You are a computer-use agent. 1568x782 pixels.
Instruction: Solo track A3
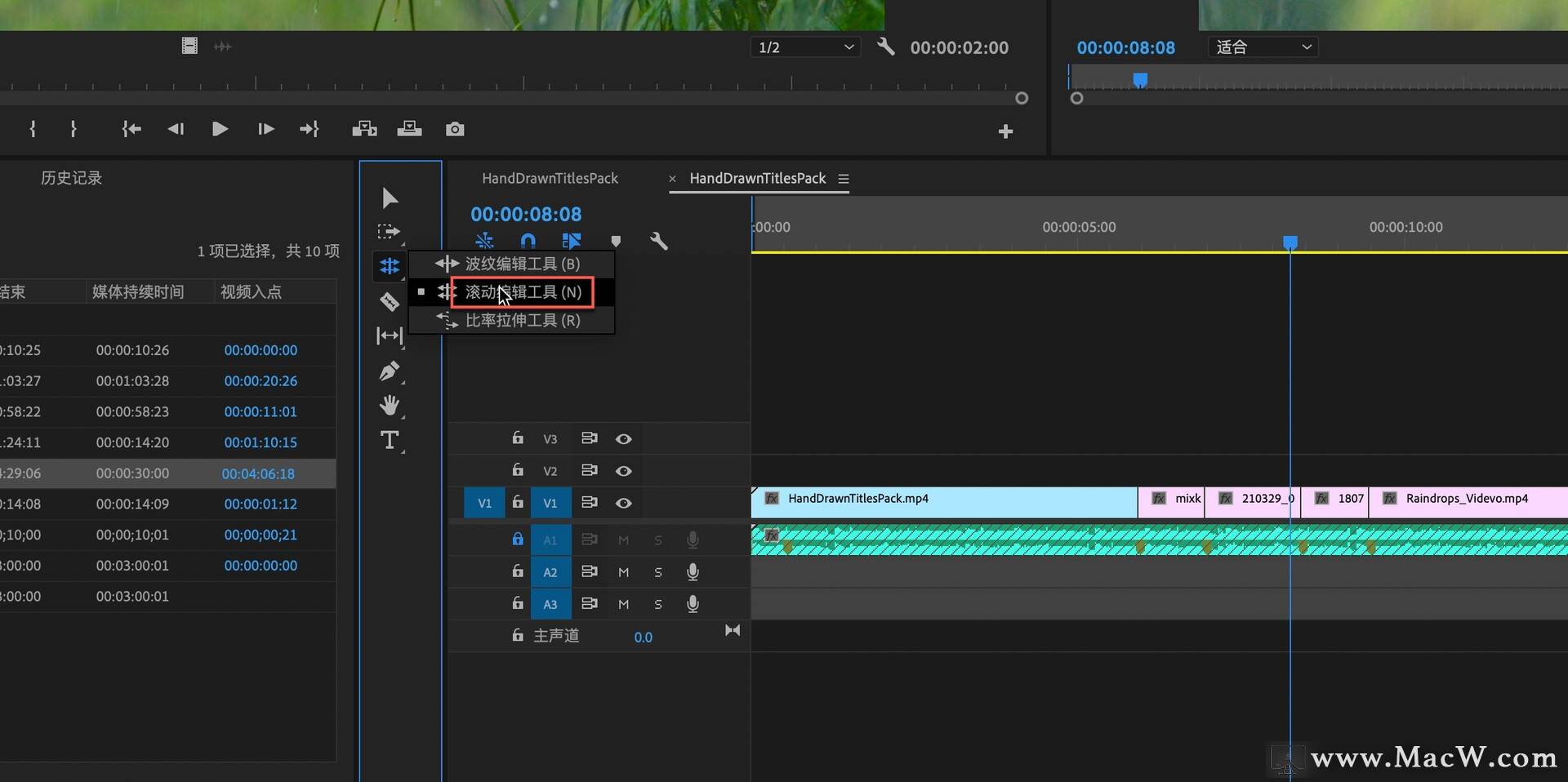[658, 605]
